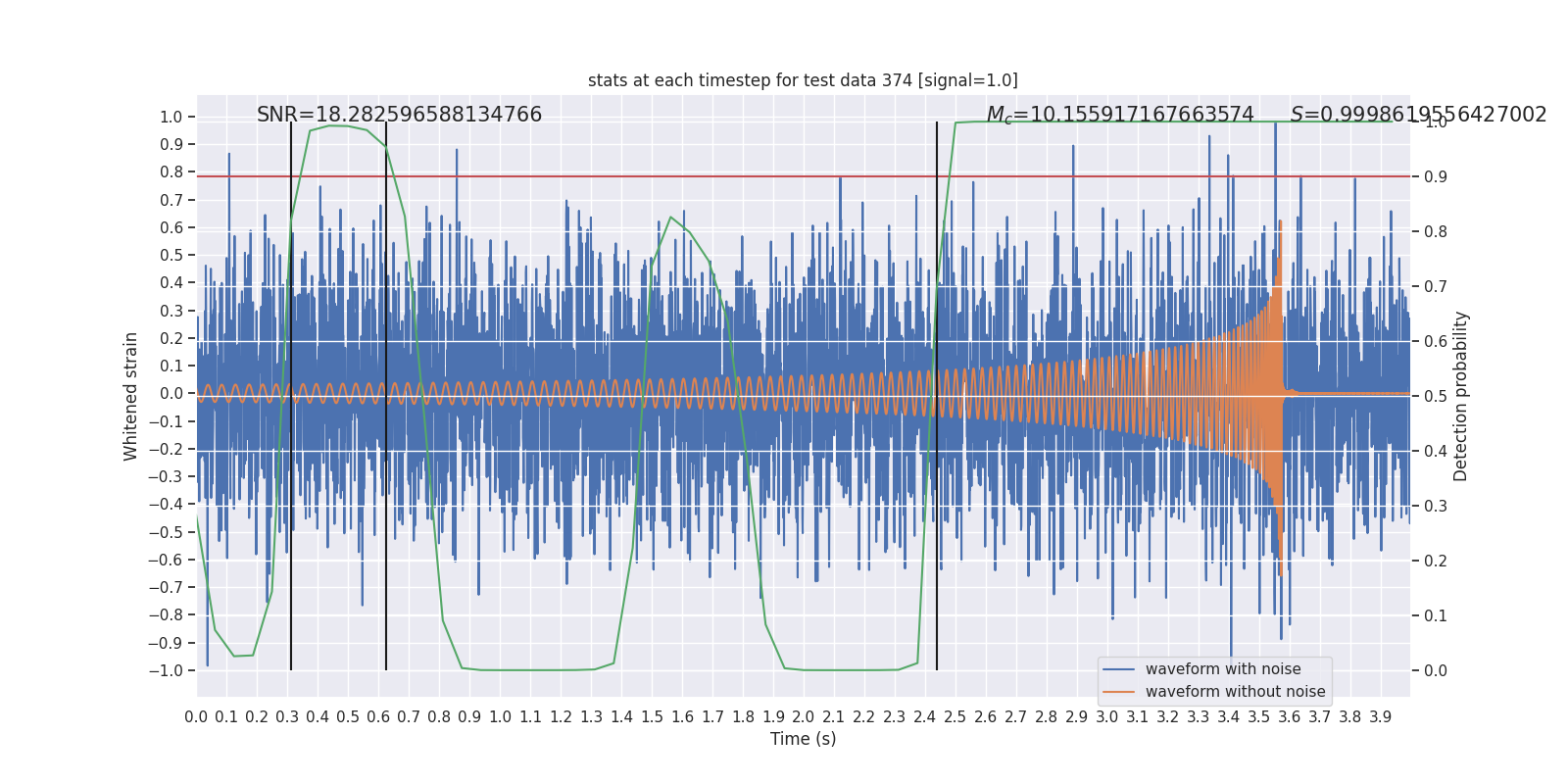Select the Detection probability tick label 0.1
Screen dimensions: 1568x784
point(1436,616)
